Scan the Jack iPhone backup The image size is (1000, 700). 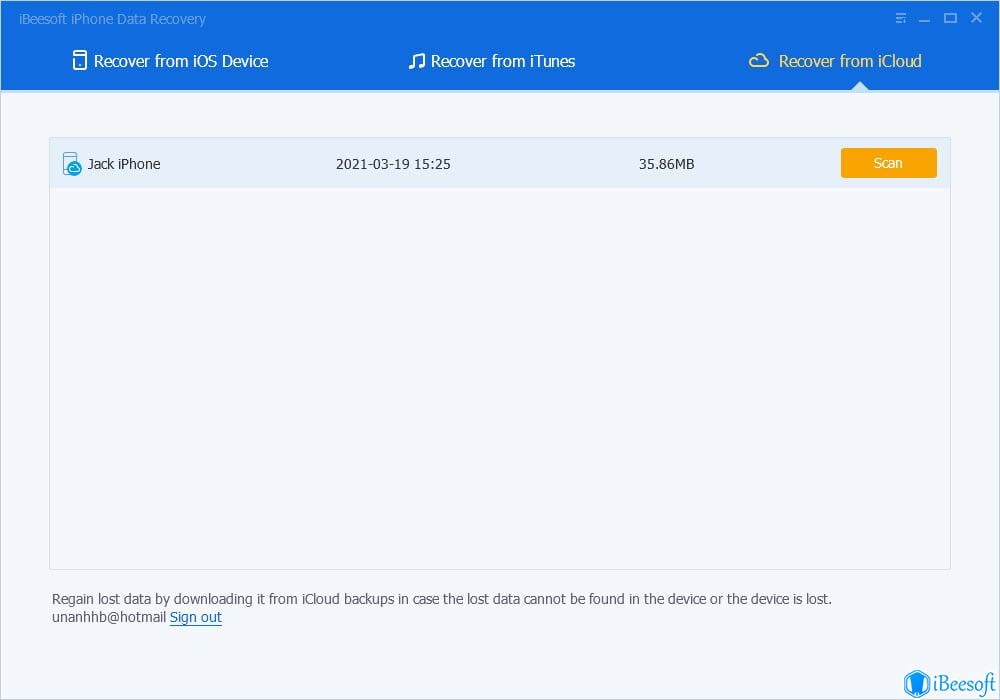[x=888, y=163]
